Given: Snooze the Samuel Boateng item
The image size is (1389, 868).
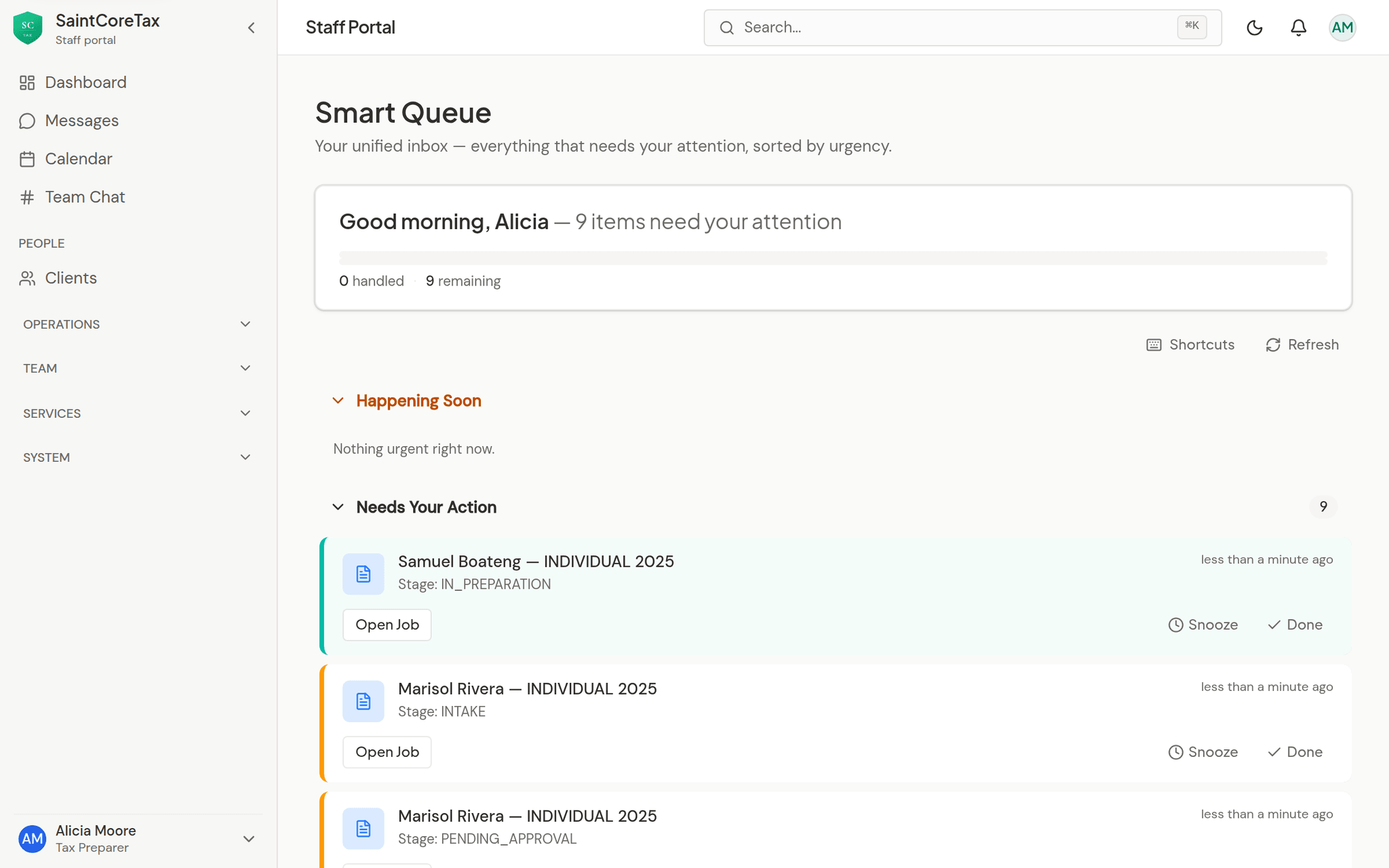Looking at the screenshot, I should pyautogui.click(x=1203, y=625).
